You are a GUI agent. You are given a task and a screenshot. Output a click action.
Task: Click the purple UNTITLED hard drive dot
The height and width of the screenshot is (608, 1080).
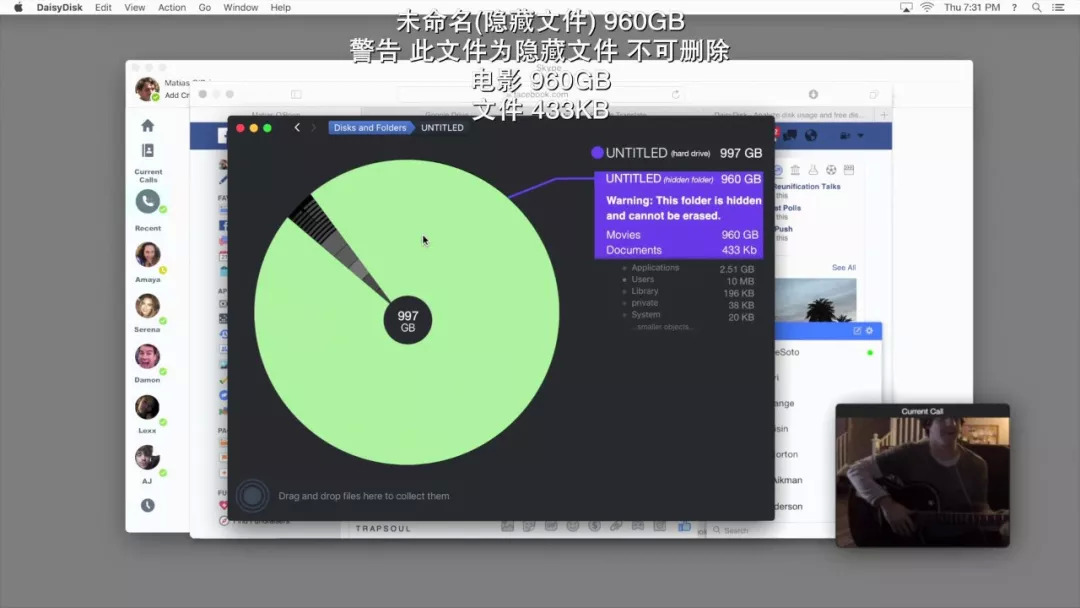point(597,153)
